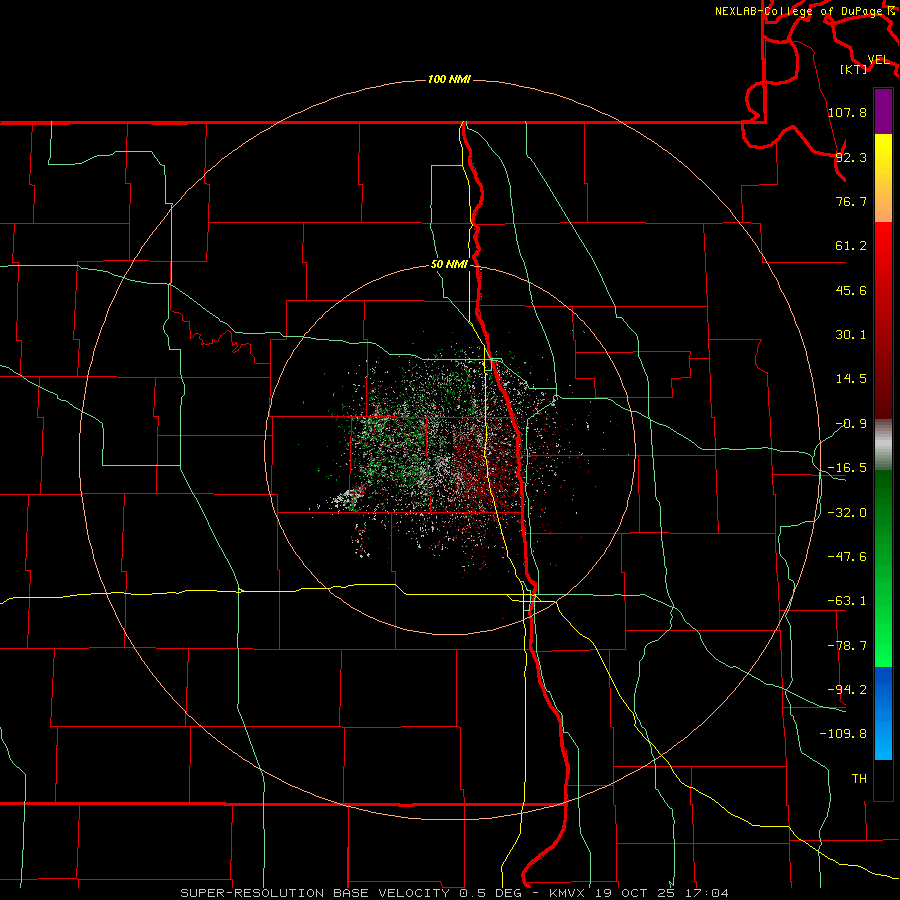This screenshot has width=900, height=900.
Task: Click the KMVX station ID in caption
Action: point(568,893)
